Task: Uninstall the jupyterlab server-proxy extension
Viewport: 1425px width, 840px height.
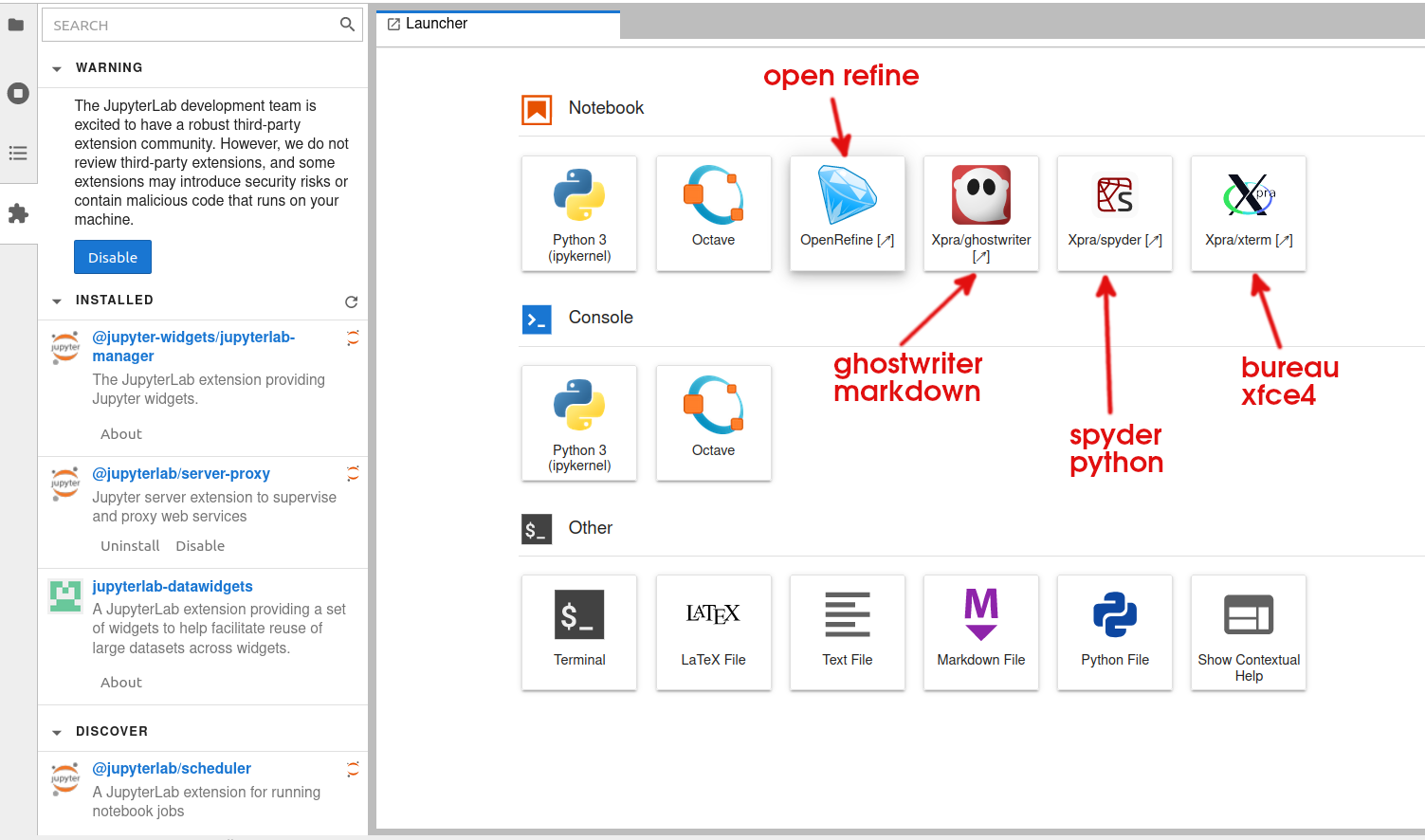Action: 130,546
